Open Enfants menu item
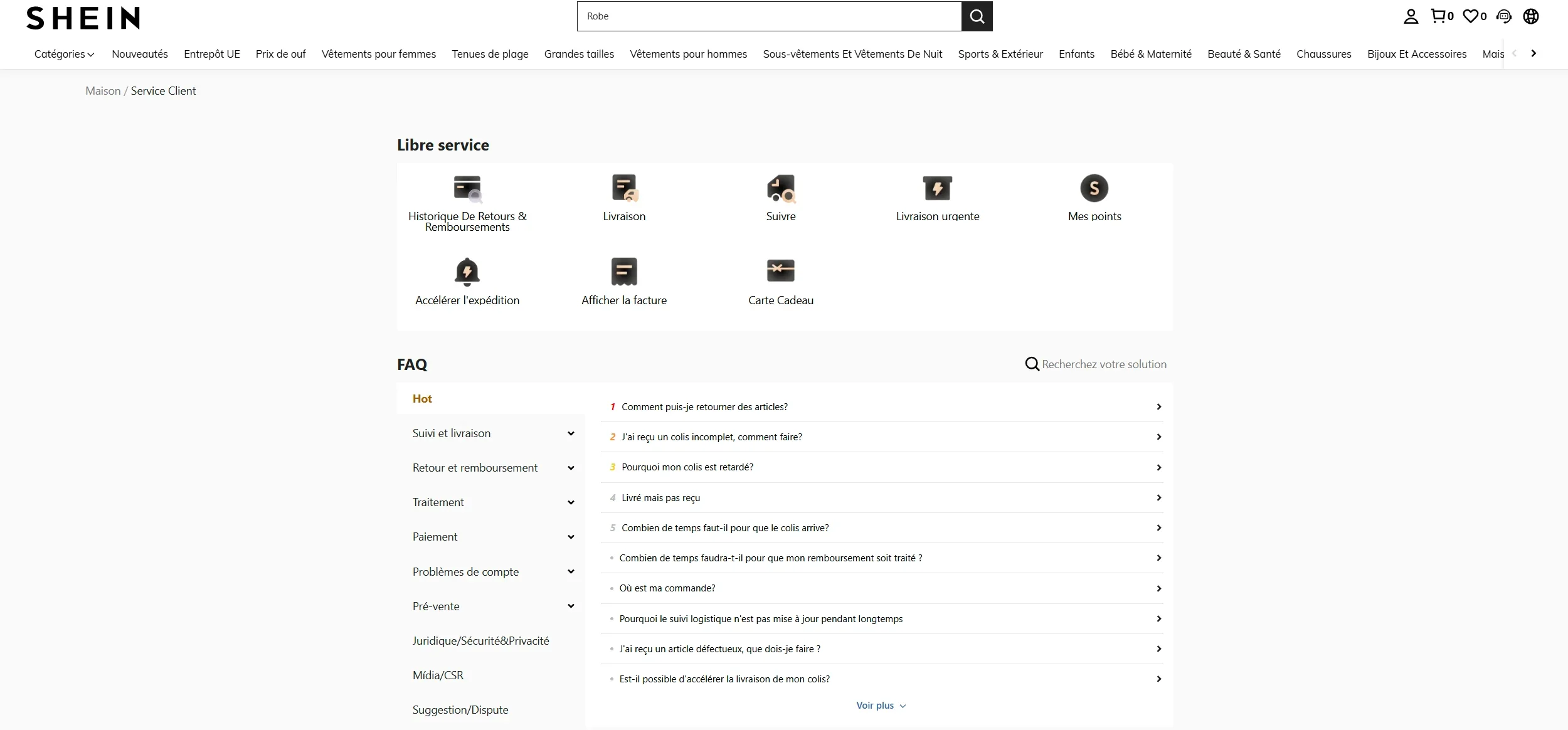This screenshot has width=1568, height=730. 1076,54
